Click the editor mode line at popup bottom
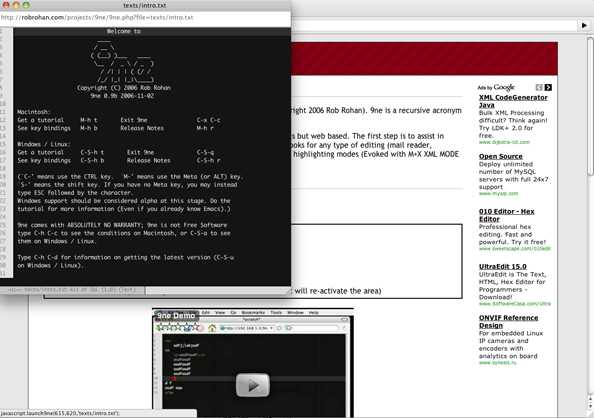This screenshot has width=594, height=418. 72,290
